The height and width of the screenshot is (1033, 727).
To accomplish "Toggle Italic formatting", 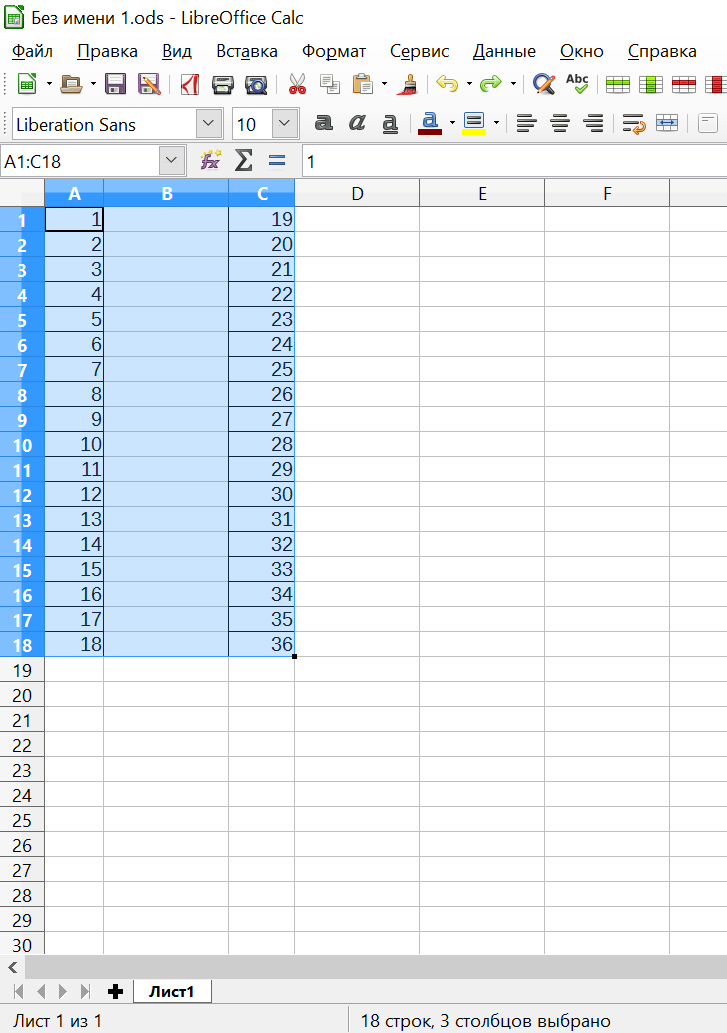I will 357,123.
